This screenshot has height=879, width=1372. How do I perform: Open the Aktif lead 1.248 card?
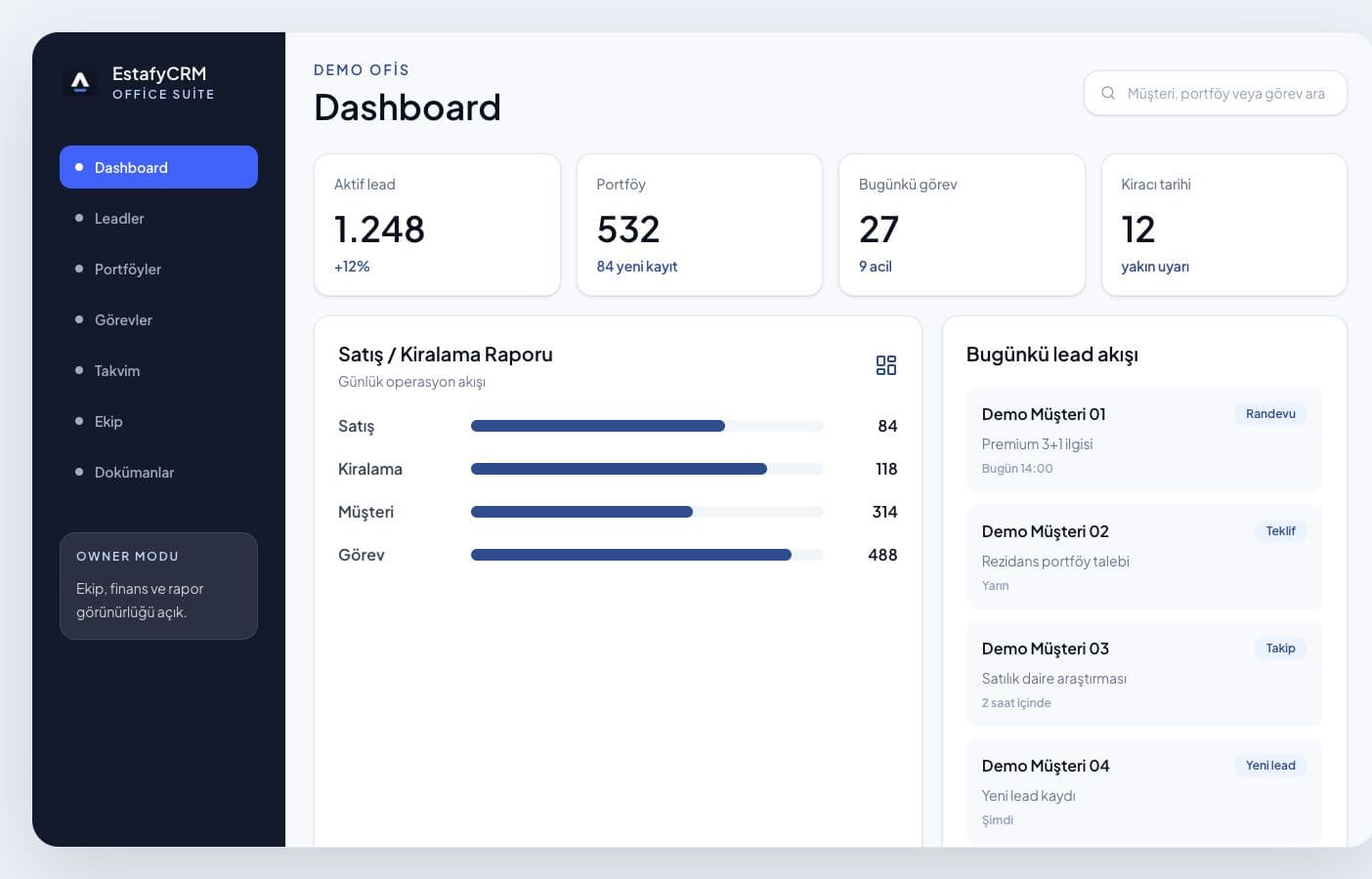pos(437,225)
